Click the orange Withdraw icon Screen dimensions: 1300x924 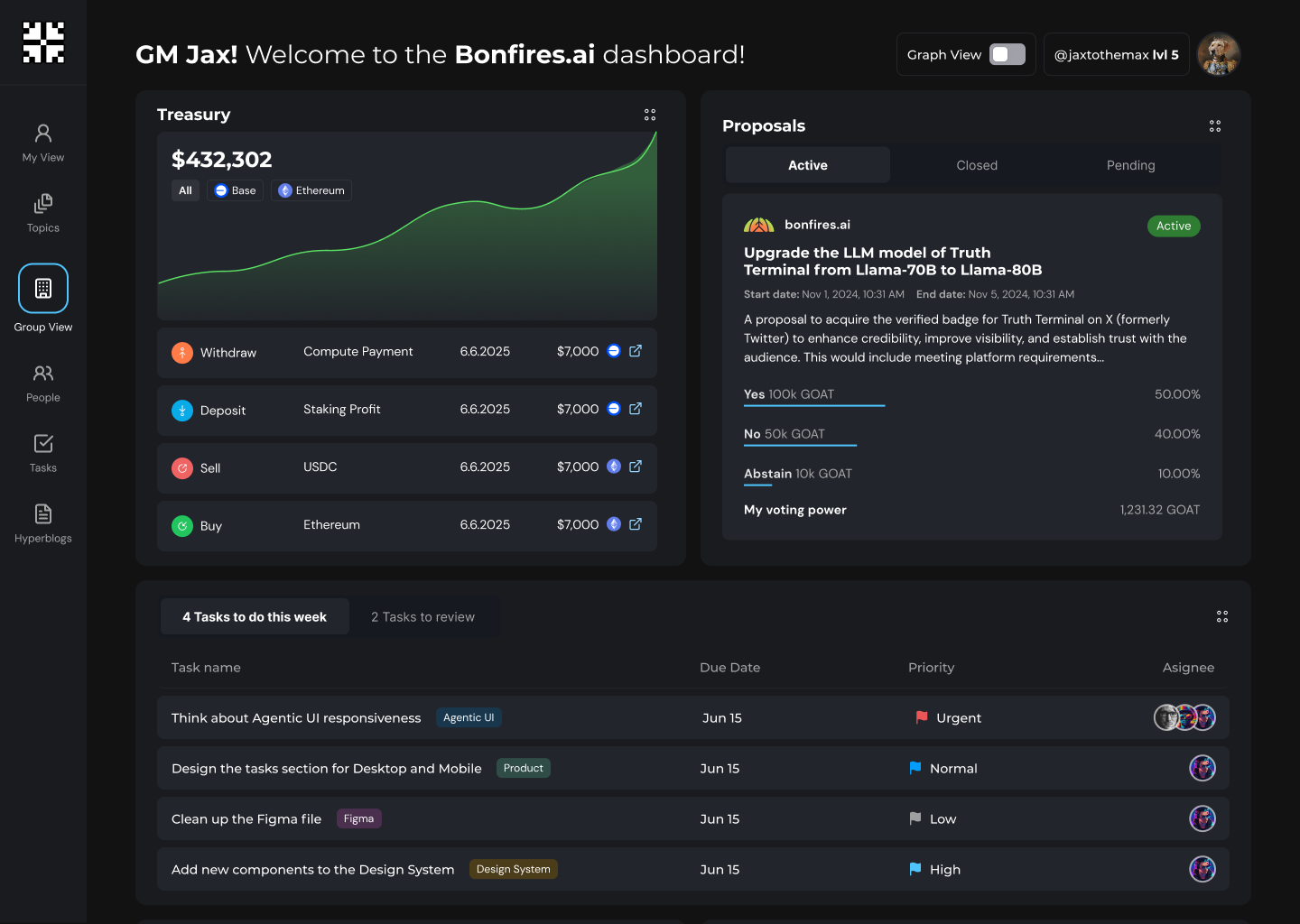pos(182,353)
